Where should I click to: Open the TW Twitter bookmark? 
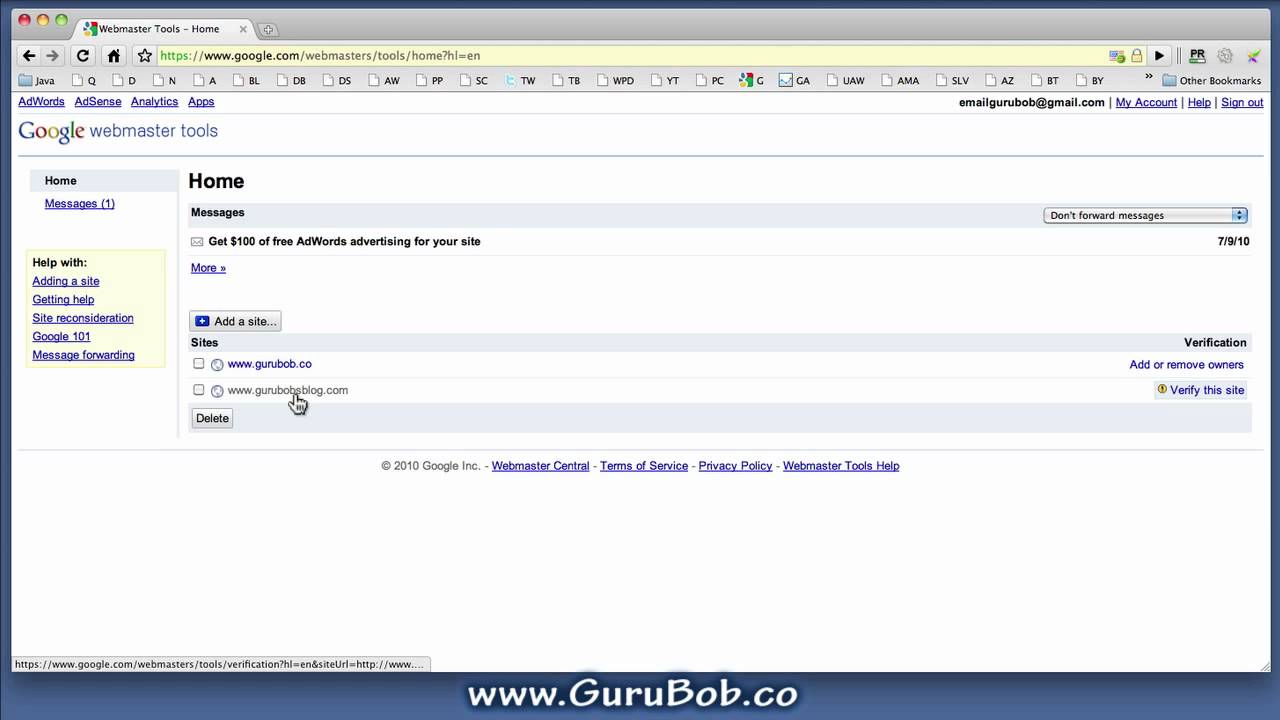tap(520, 80)
